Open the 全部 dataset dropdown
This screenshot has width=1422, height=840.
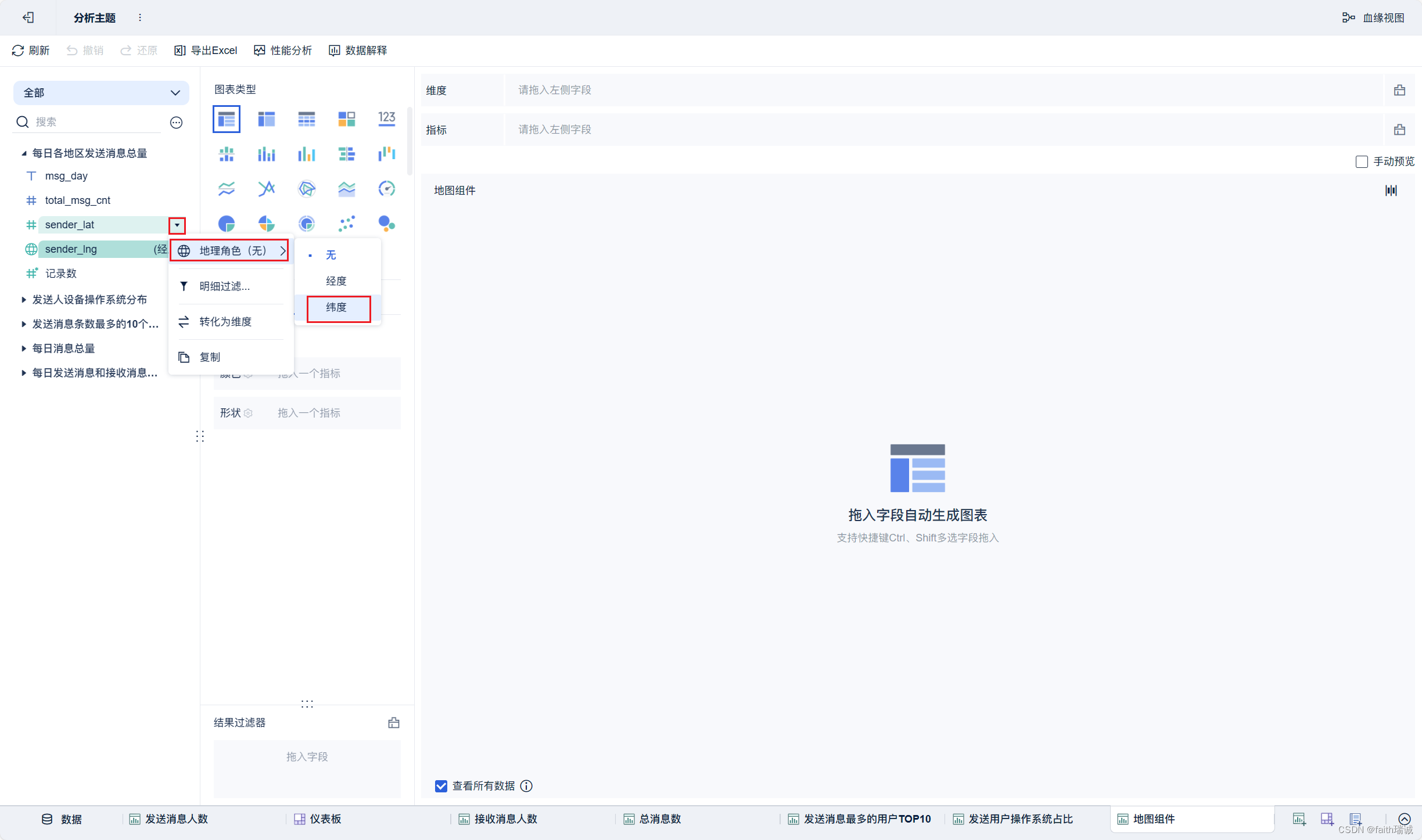point(101,93)
